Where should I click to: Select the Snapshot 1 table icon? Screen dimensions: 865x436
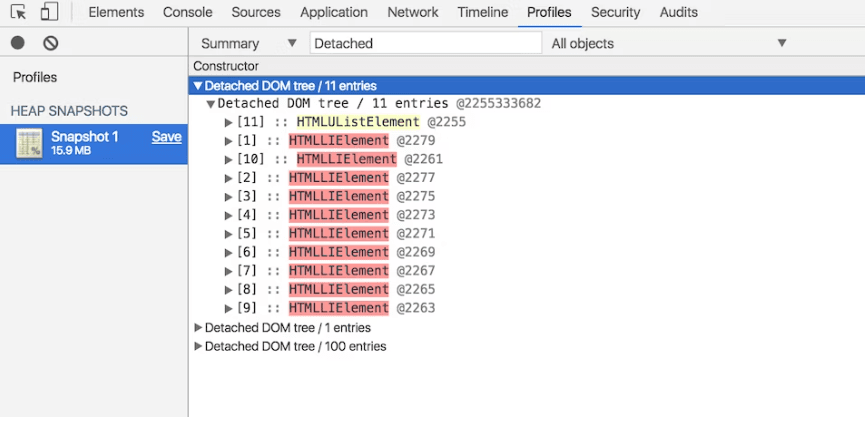point(29,144)
